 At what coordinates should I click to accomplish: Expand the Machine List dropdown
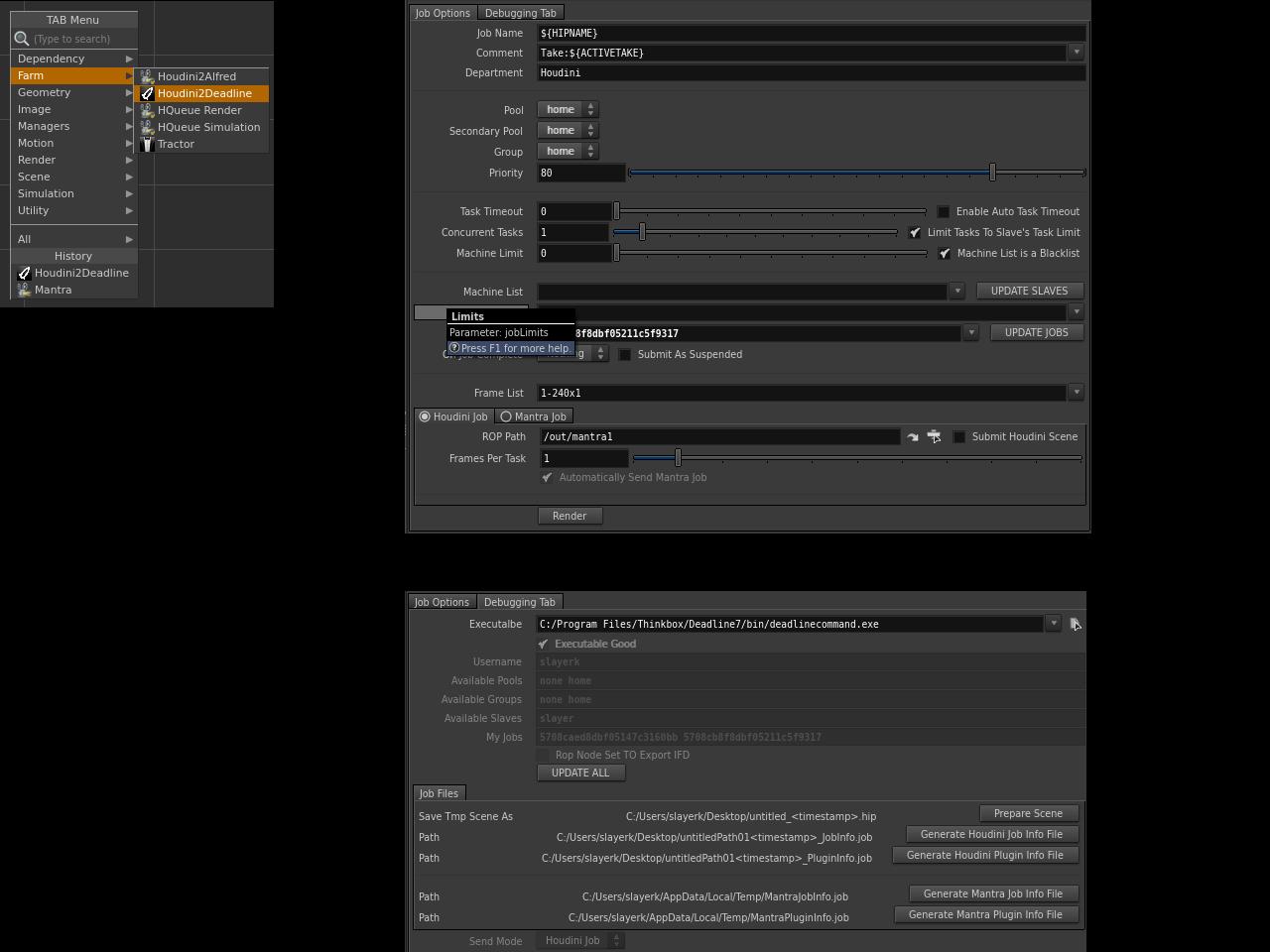[956, 291]
